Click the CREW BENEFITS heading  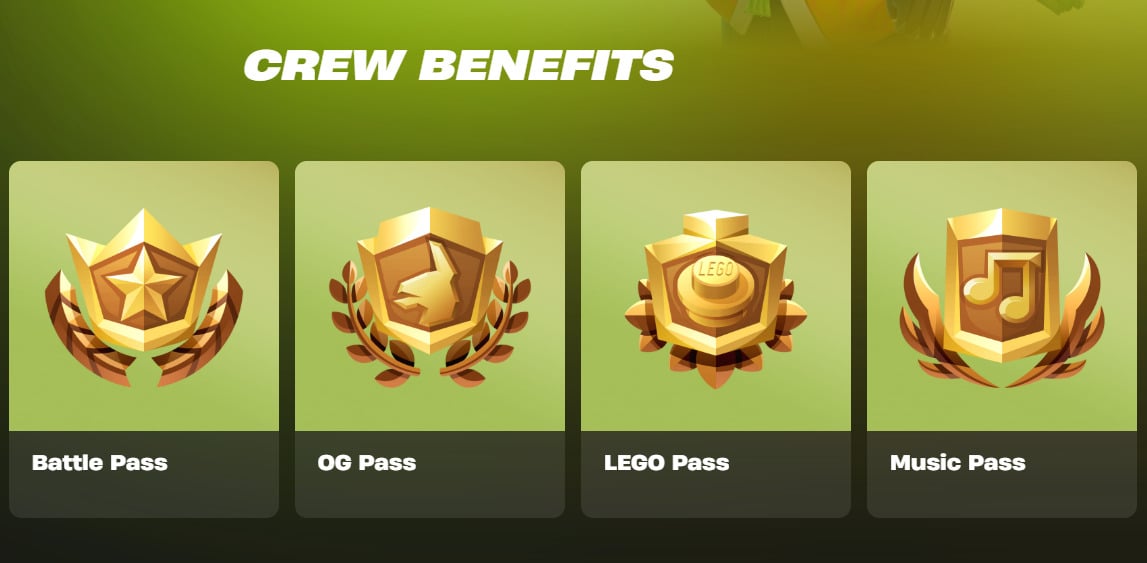[459, 65]
